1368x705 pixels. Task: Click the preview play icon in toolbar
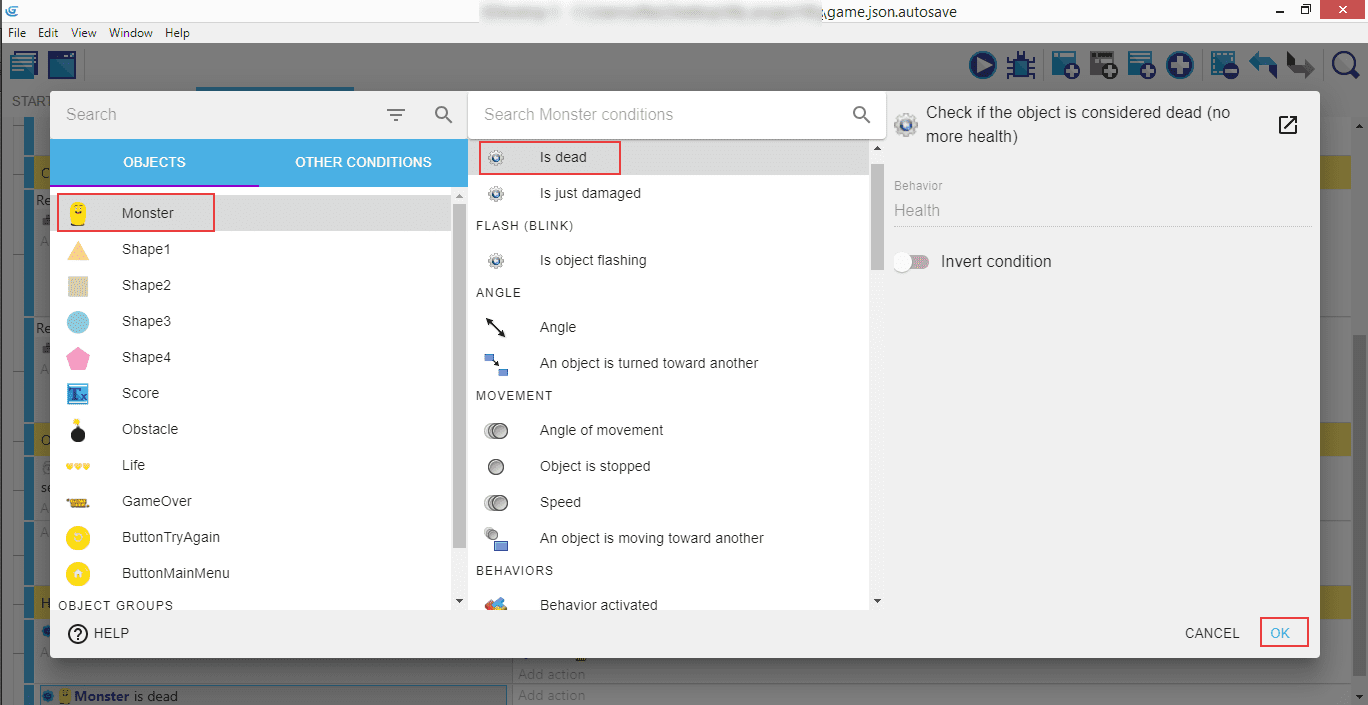pyautogui.click(x=982, y=66)
